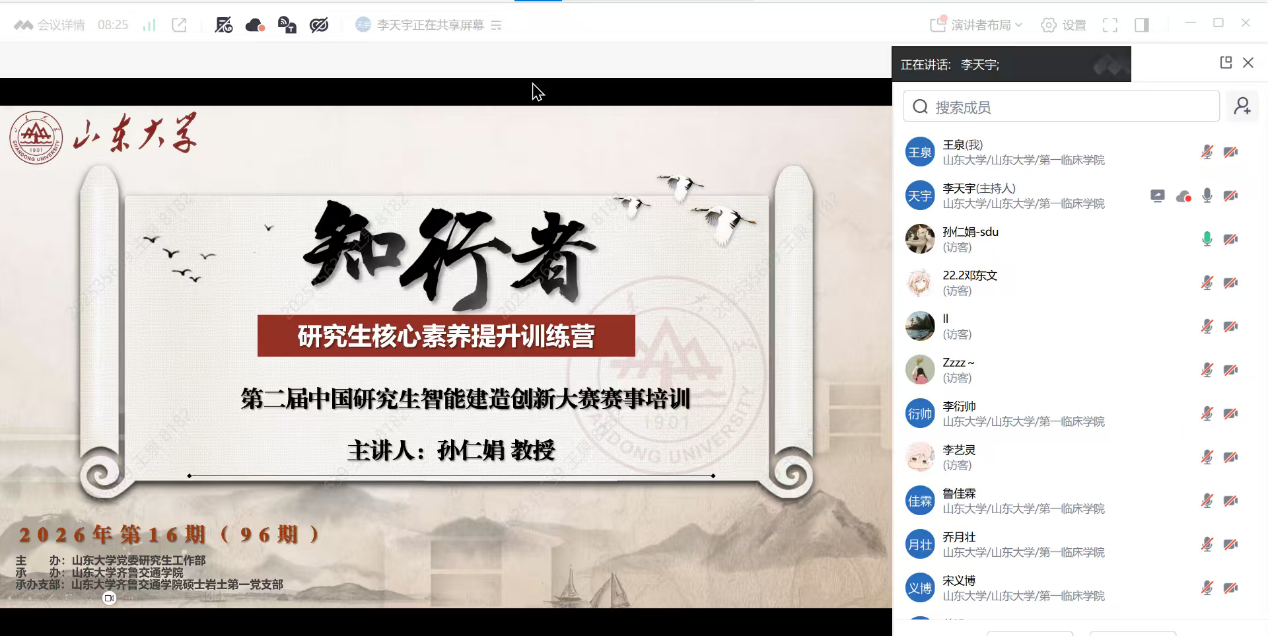Select the avatar of participant ll

pos(920,326)
